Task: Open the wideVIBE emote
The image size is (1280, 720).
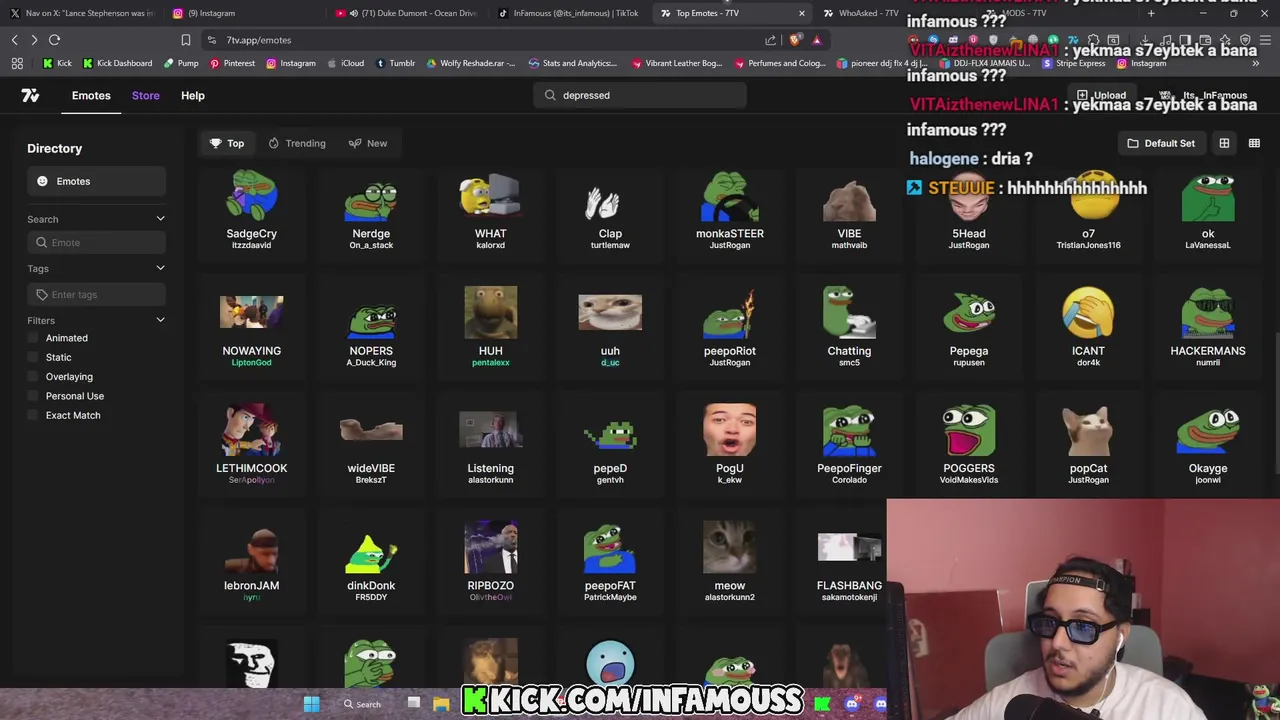Action: tap(371, 445)
